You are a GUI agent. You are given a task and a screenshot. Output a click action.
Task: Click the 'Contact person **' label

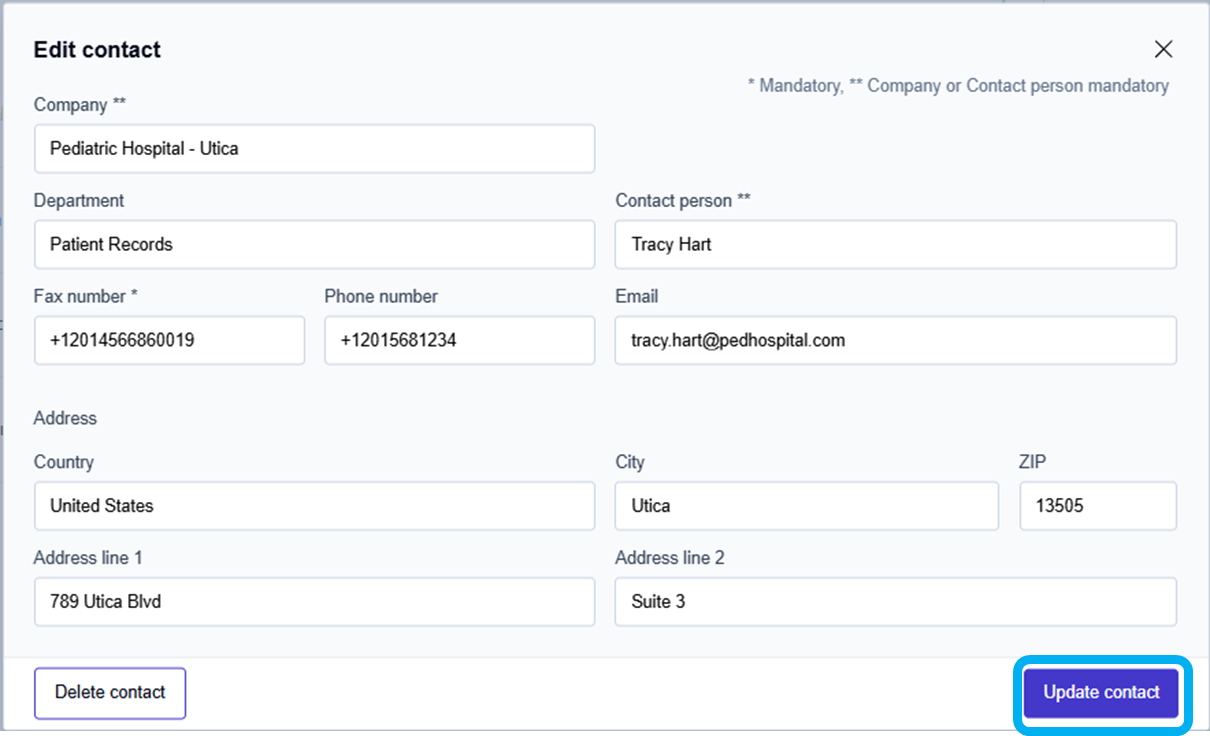[682, 201]
